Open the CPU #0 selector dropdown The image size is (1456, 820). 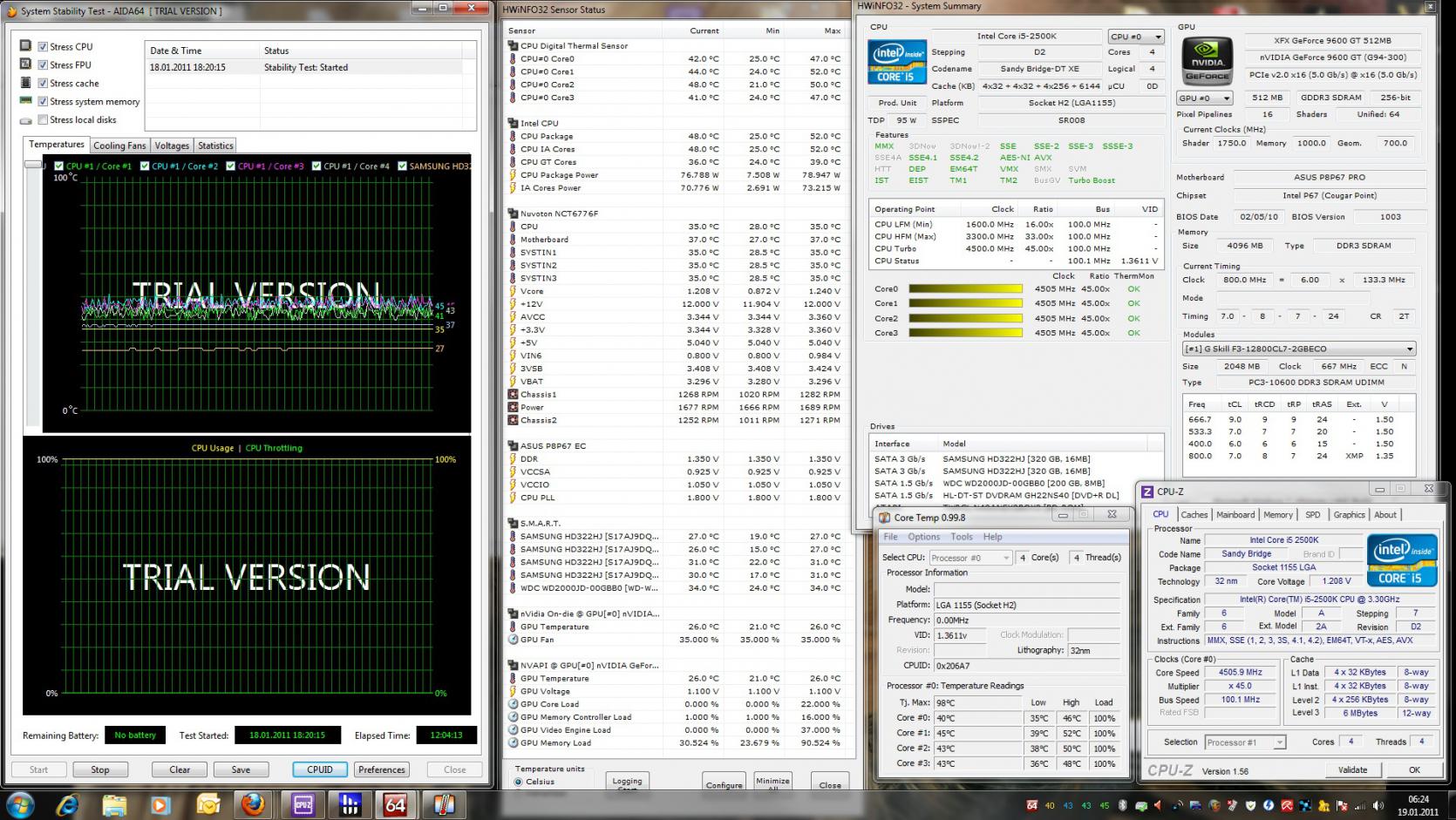(x=1137, y=37)
